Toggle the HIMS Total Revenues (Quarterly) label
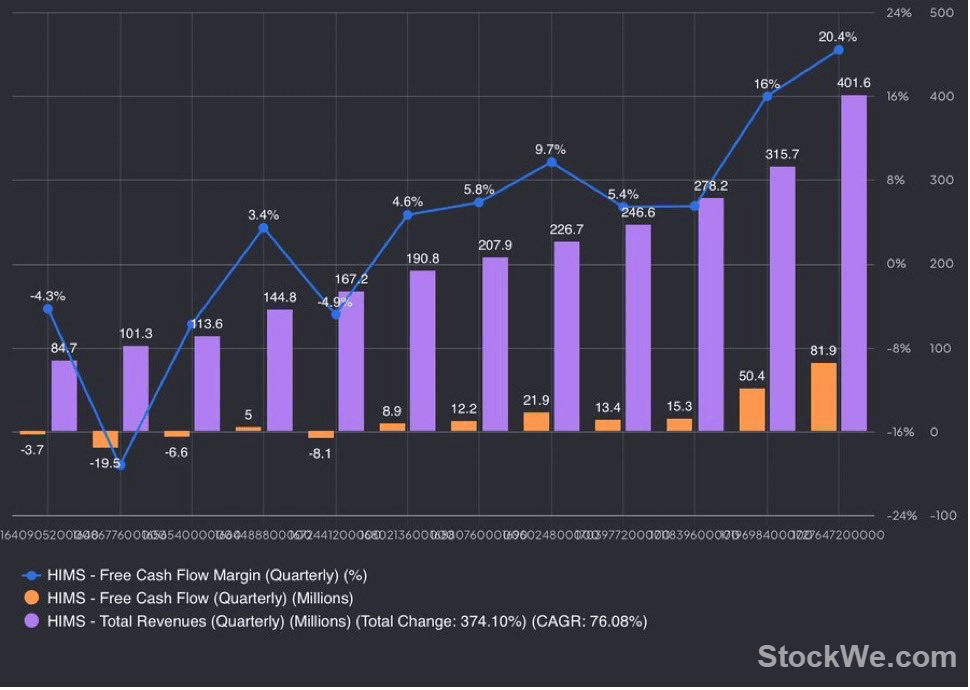 [x=347, y=621]
